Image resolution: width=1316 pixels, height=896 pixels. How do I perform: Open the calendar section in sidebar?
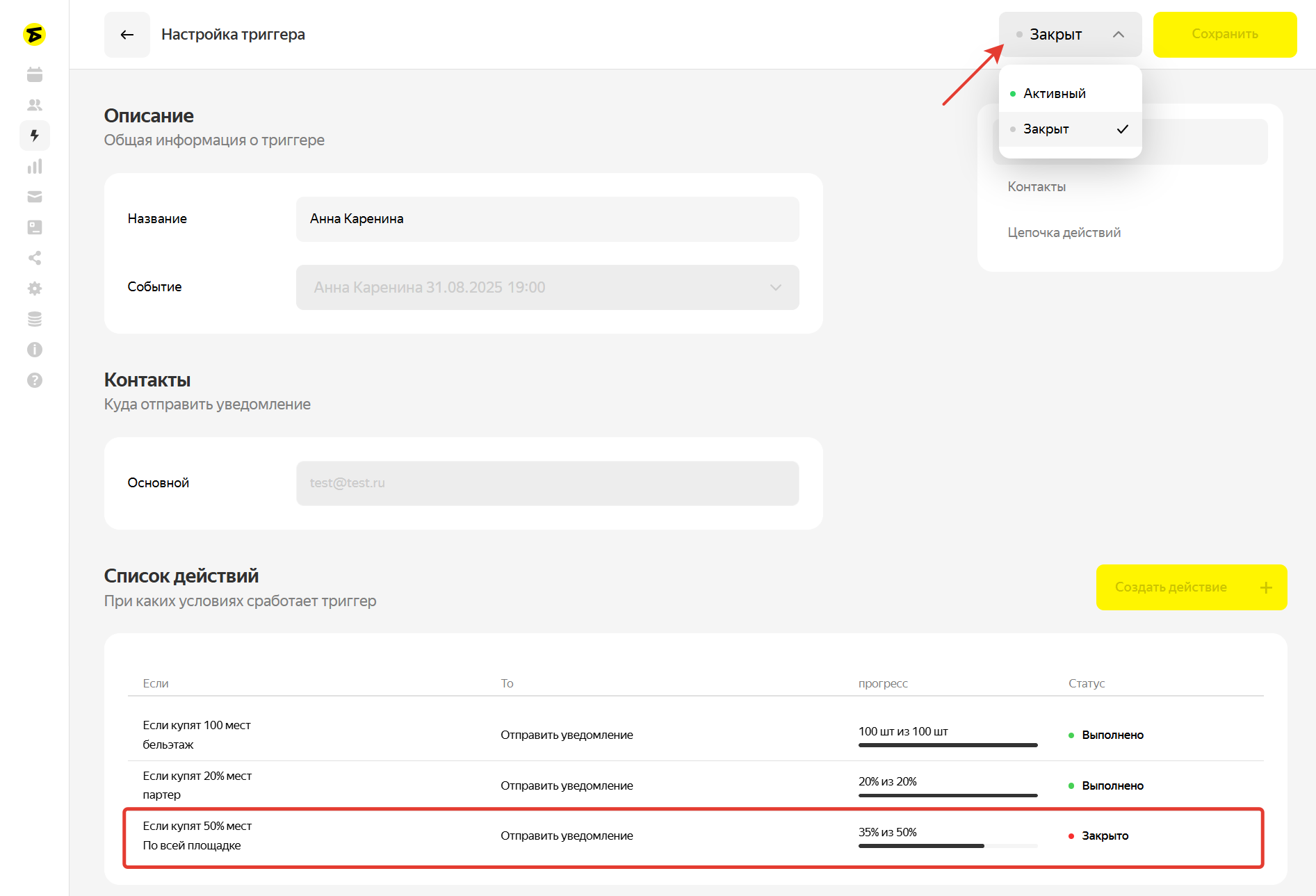(x=35, y=74)
